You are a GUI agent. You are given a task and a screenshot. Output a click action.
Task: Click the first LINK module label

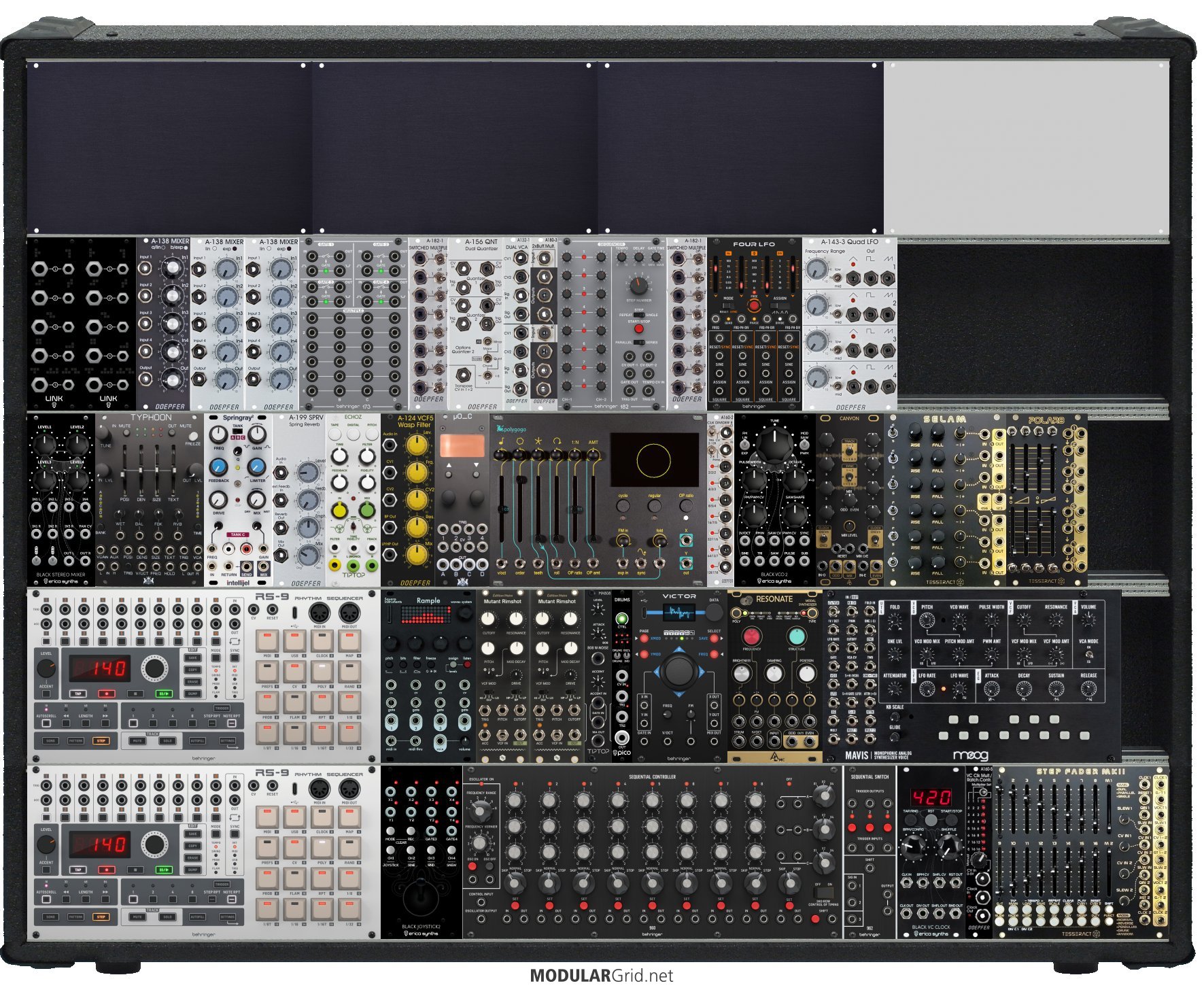coord(54,398)
